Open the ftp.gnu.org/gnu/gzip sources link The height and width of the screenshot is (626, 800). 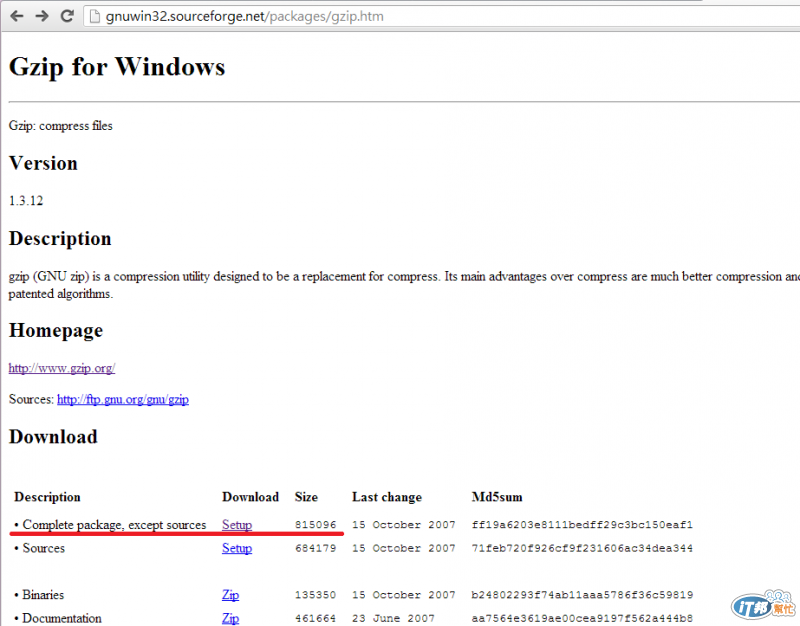123,399
